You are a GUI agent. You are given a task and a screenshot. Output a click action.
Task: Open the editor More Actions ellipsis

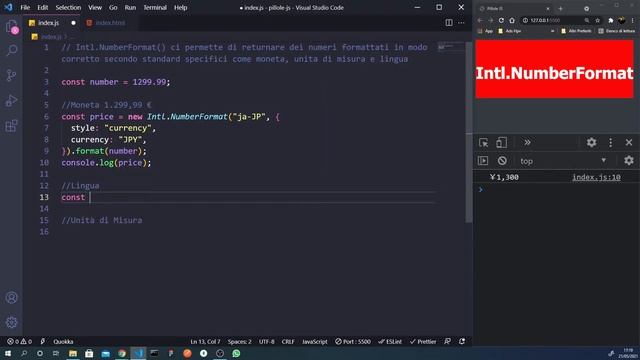(x=461, y=23)
